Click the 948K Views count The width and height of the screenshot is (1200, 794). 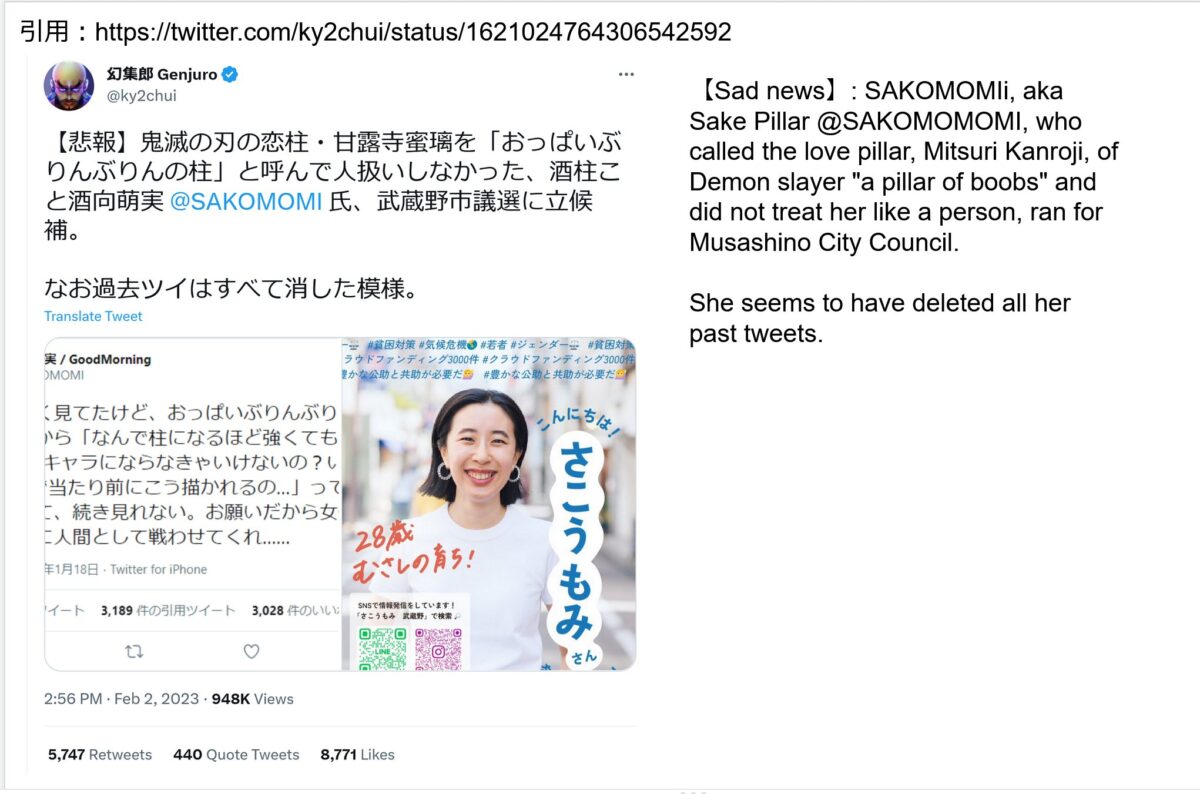click(x=253, y=699)
